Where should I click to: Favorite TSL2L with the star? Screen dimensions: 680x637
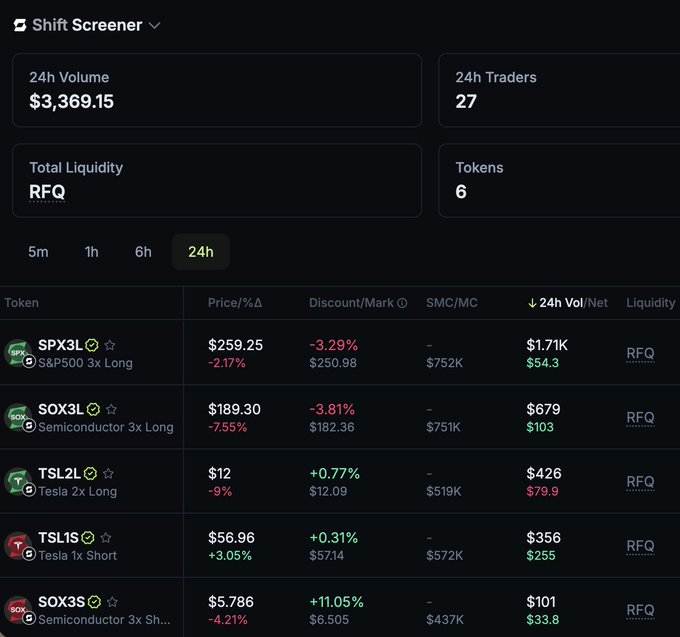[x=108, y=474]
